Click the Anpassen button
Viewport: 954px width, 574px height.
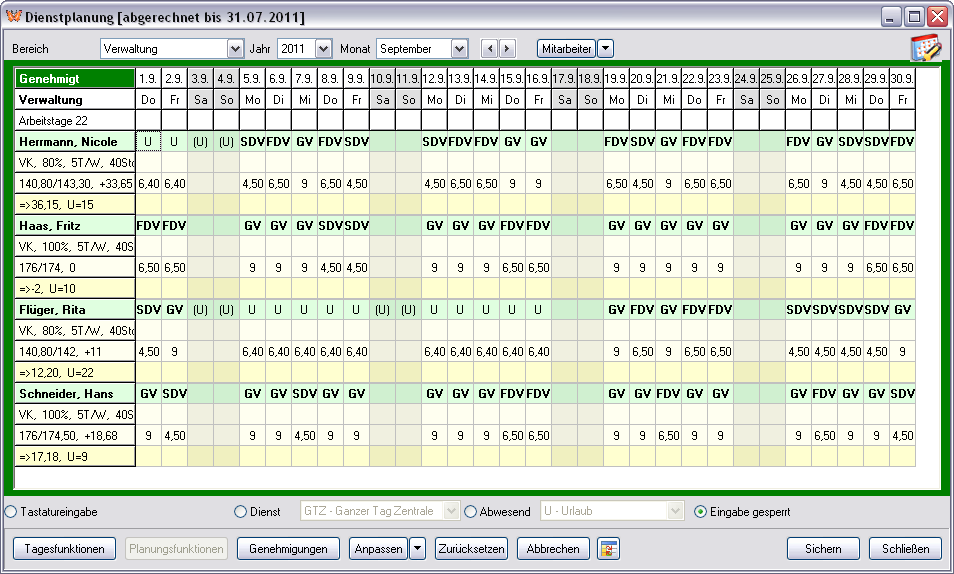tap(378, 548)
